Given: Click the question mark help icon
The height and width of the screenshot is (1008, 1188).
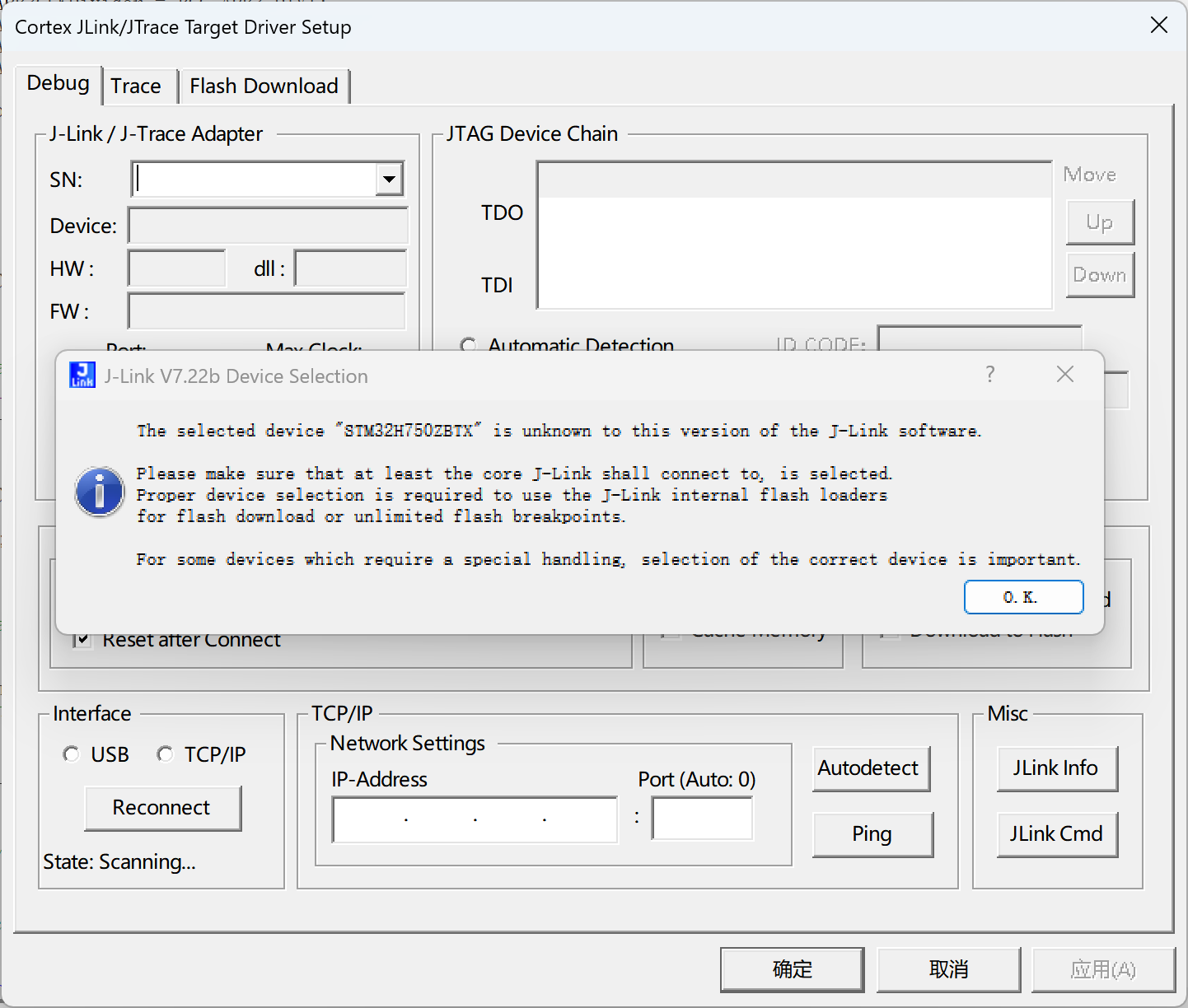Looking at the screenshot, I should (990, 375).
